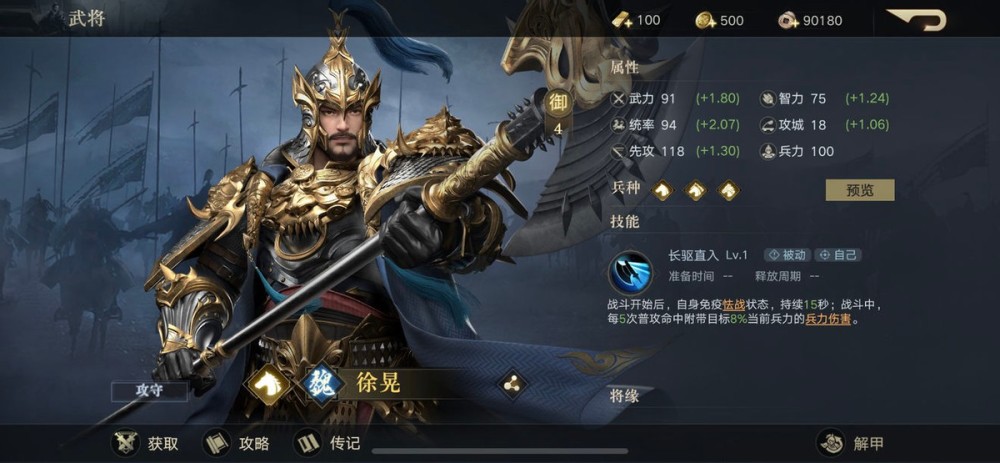Click the 兵力伤害 underlined link
The width and height of the screenshot is (1000, 463).
click(828, 320)
